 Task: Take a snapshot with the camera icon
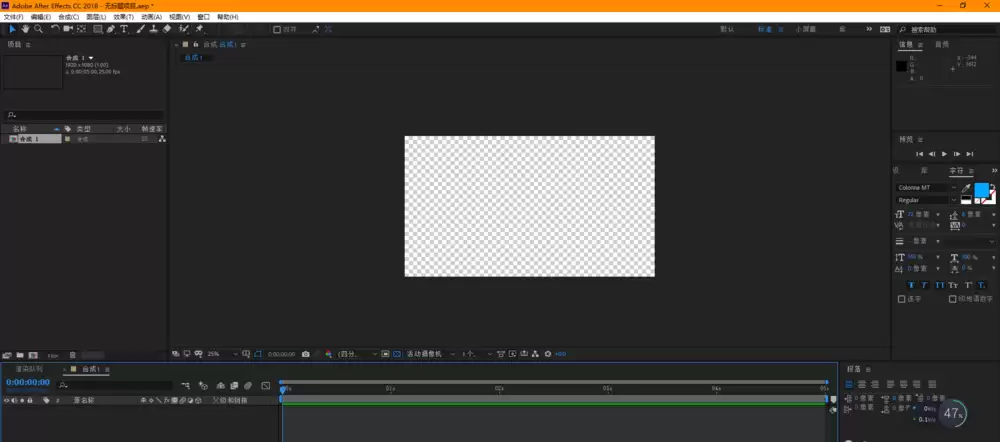click(305, 354)
